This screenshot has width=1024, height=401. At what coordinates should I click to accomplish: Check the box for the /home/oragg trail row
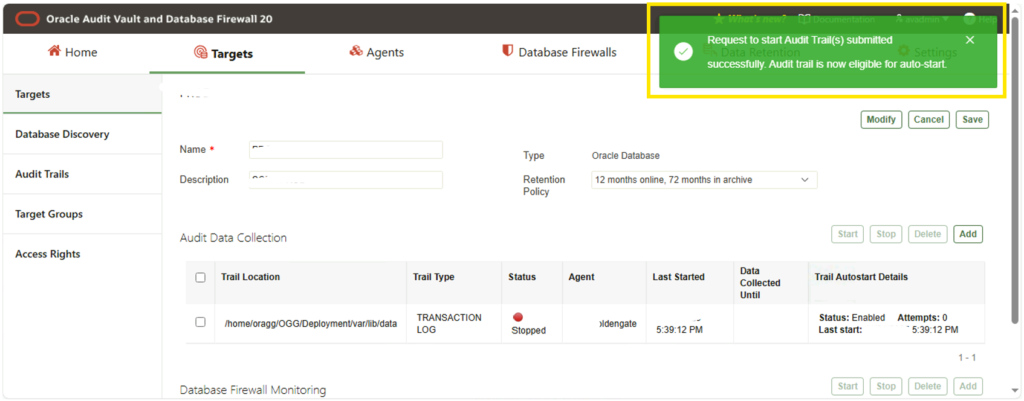pyautogui.click(x=200, y=322)
